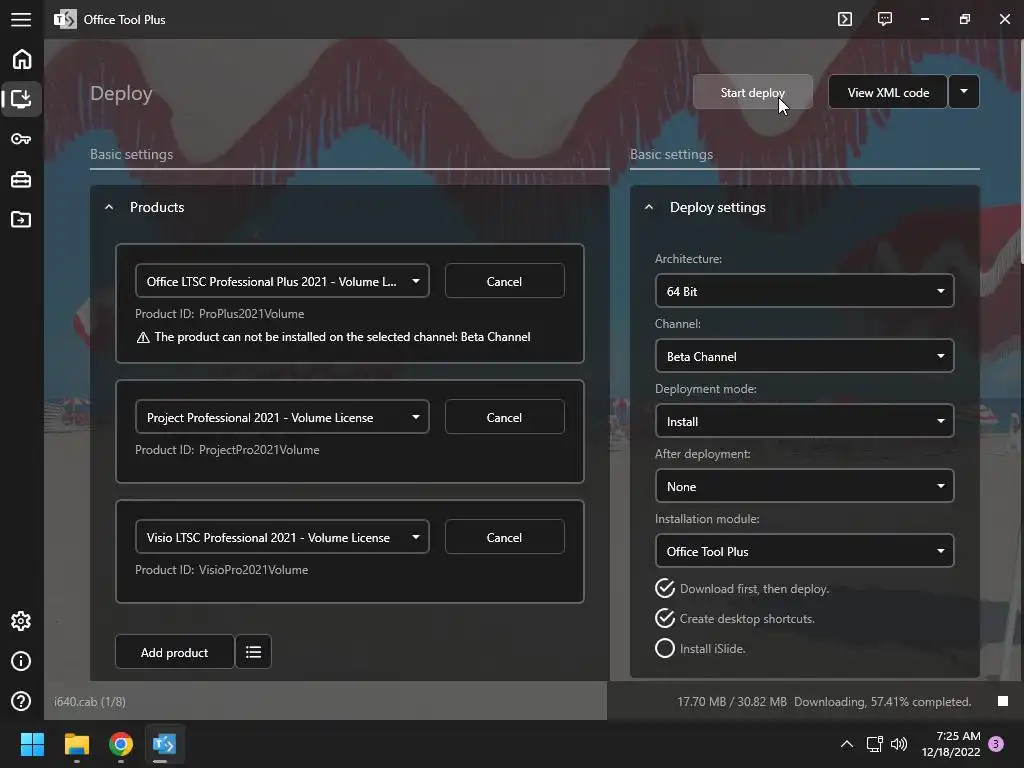Open the Architecture 64 Bit dropdown
Image resolution: width=1024 pixels, height=768 pixels.
[804, 291]
